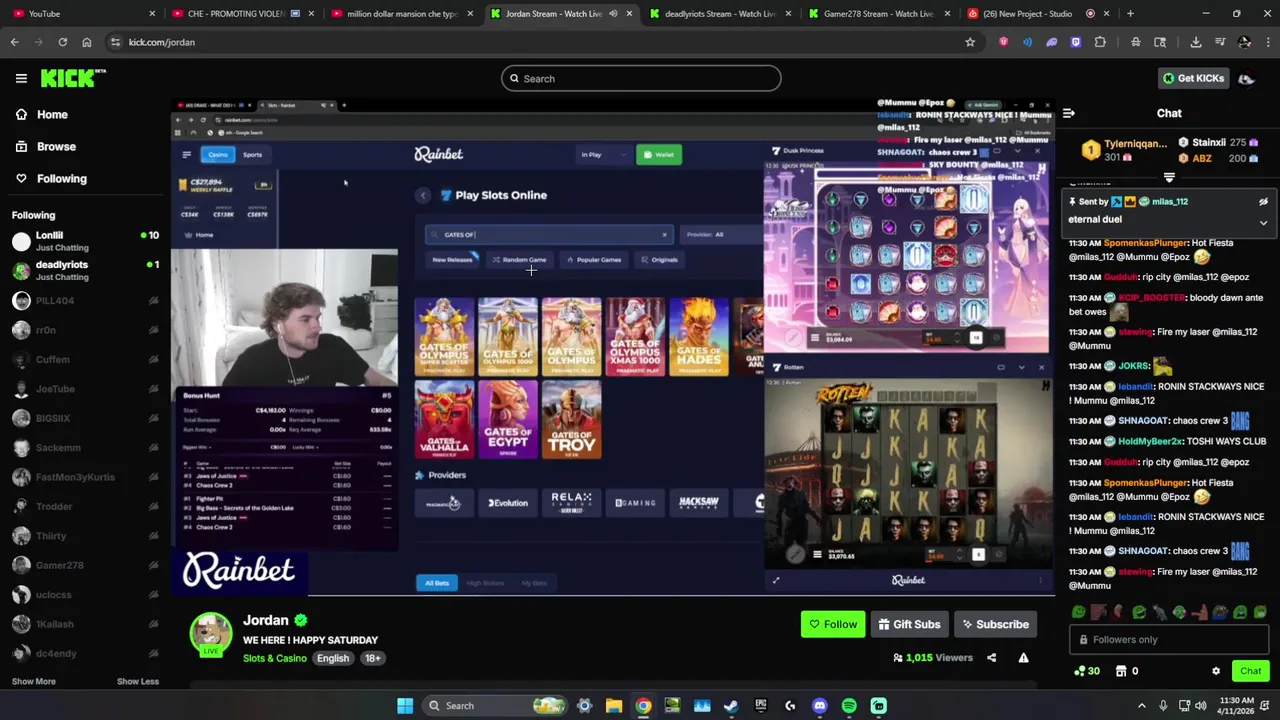Open the browser home page button
Viewport: 1280px width, 720px height.
(87, 42)
